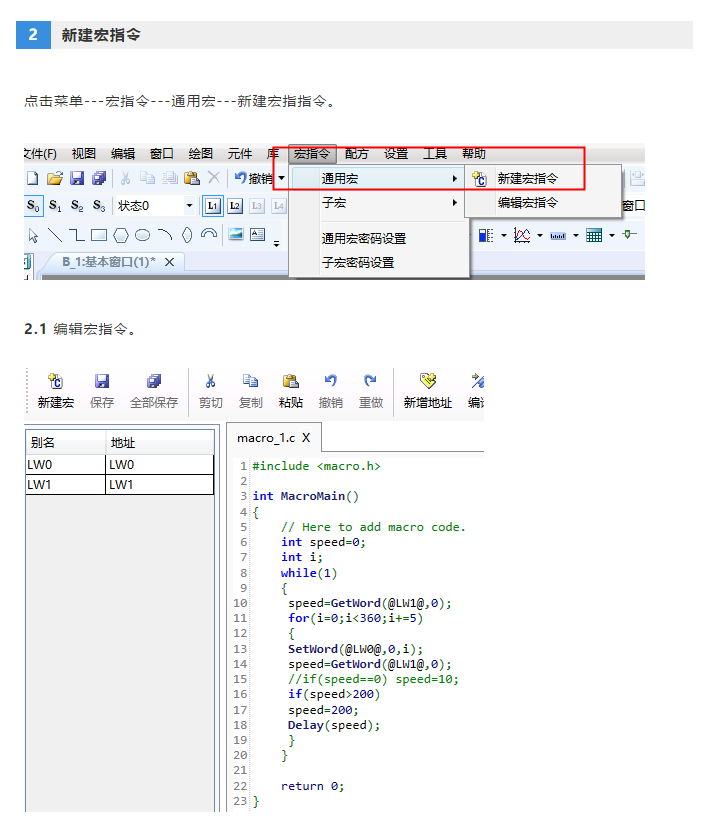Click the 粘贴 paste icon
Screen dimensions: 708x837
click(x=291, y=381)
